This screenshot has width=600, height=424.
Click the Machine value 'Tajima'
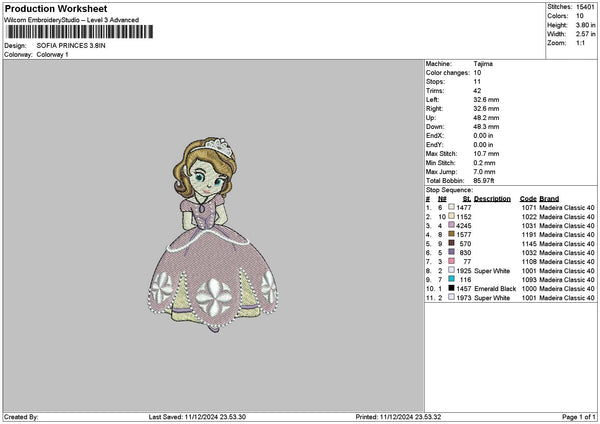483,64
